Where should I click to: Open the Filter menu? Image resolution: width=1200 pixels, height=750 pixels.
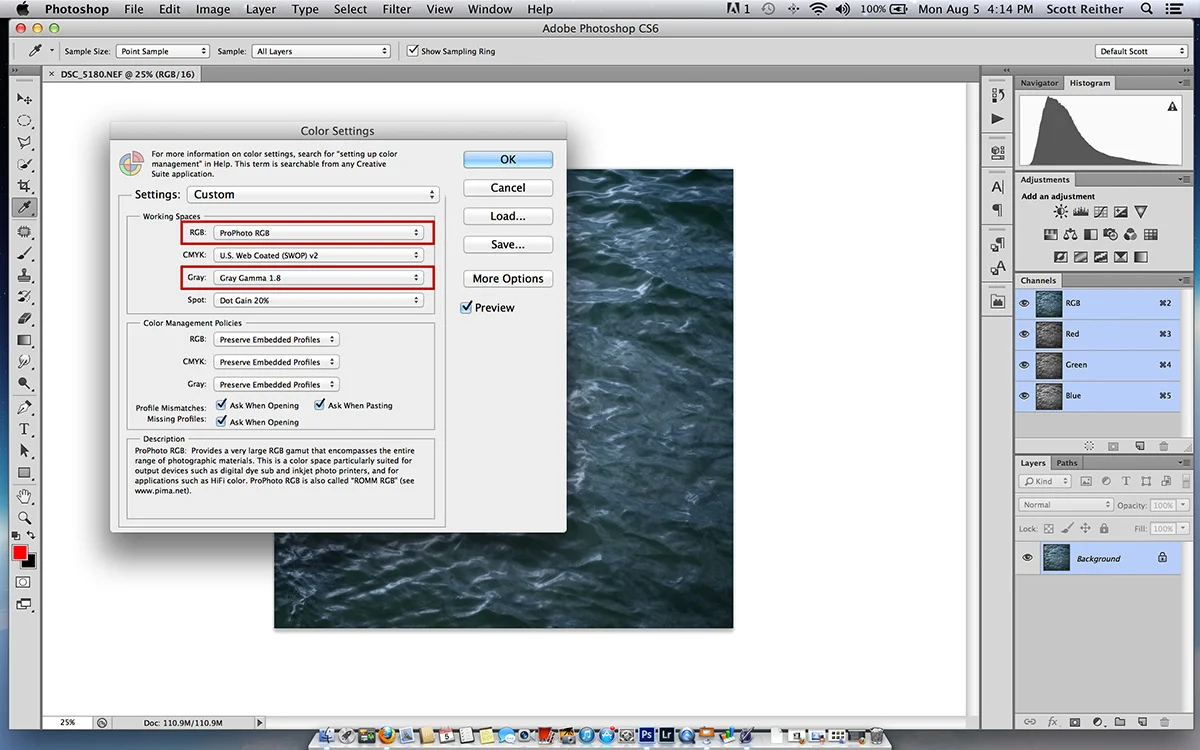397,9
